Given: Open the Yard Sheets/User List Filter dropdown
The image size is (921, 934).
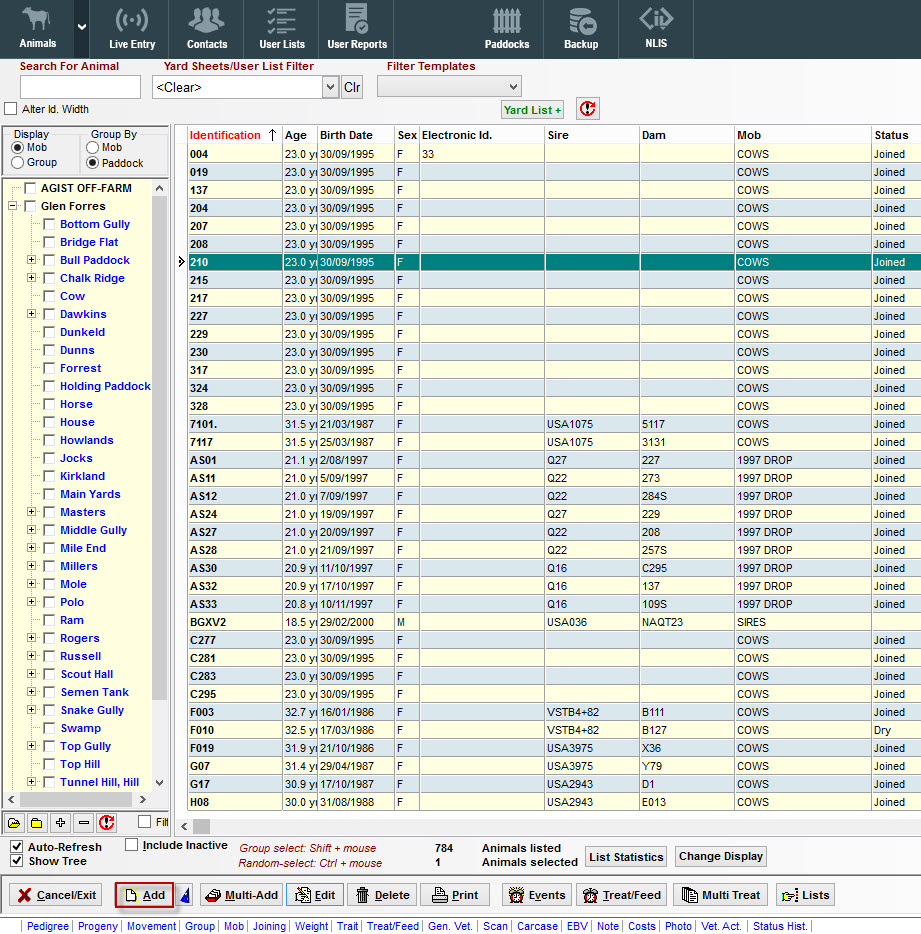Looking at the screenshot, I should tap(331, 87).
